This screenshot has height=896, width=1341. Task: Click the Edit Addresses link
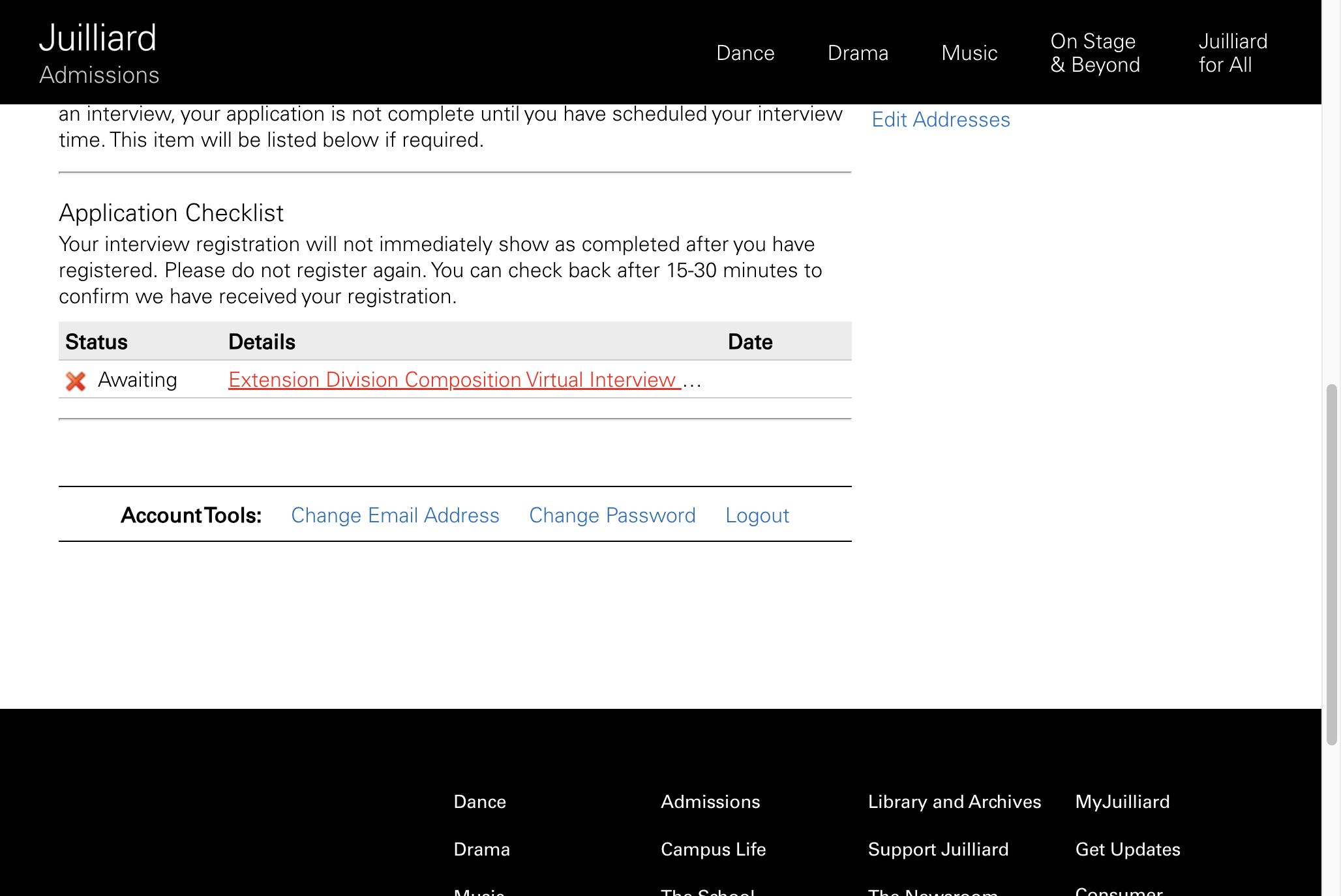[x=941, y=119]
